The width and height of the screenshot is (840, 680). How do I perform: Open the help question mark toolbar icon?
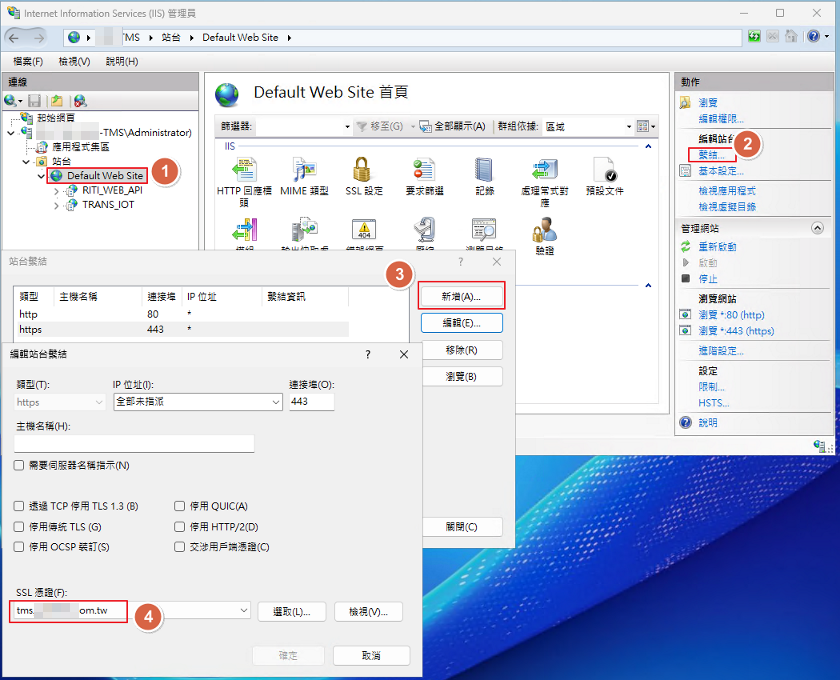[x=813, y=36]
